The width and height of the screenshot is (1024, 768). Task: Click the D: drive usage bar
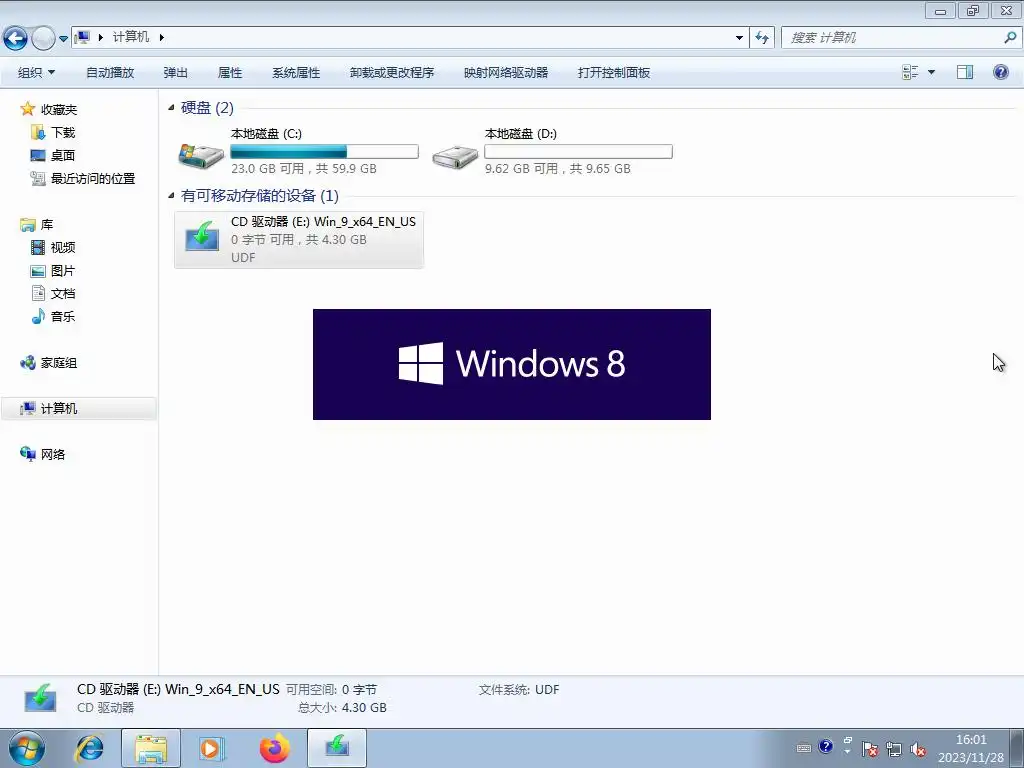(578, 152)
